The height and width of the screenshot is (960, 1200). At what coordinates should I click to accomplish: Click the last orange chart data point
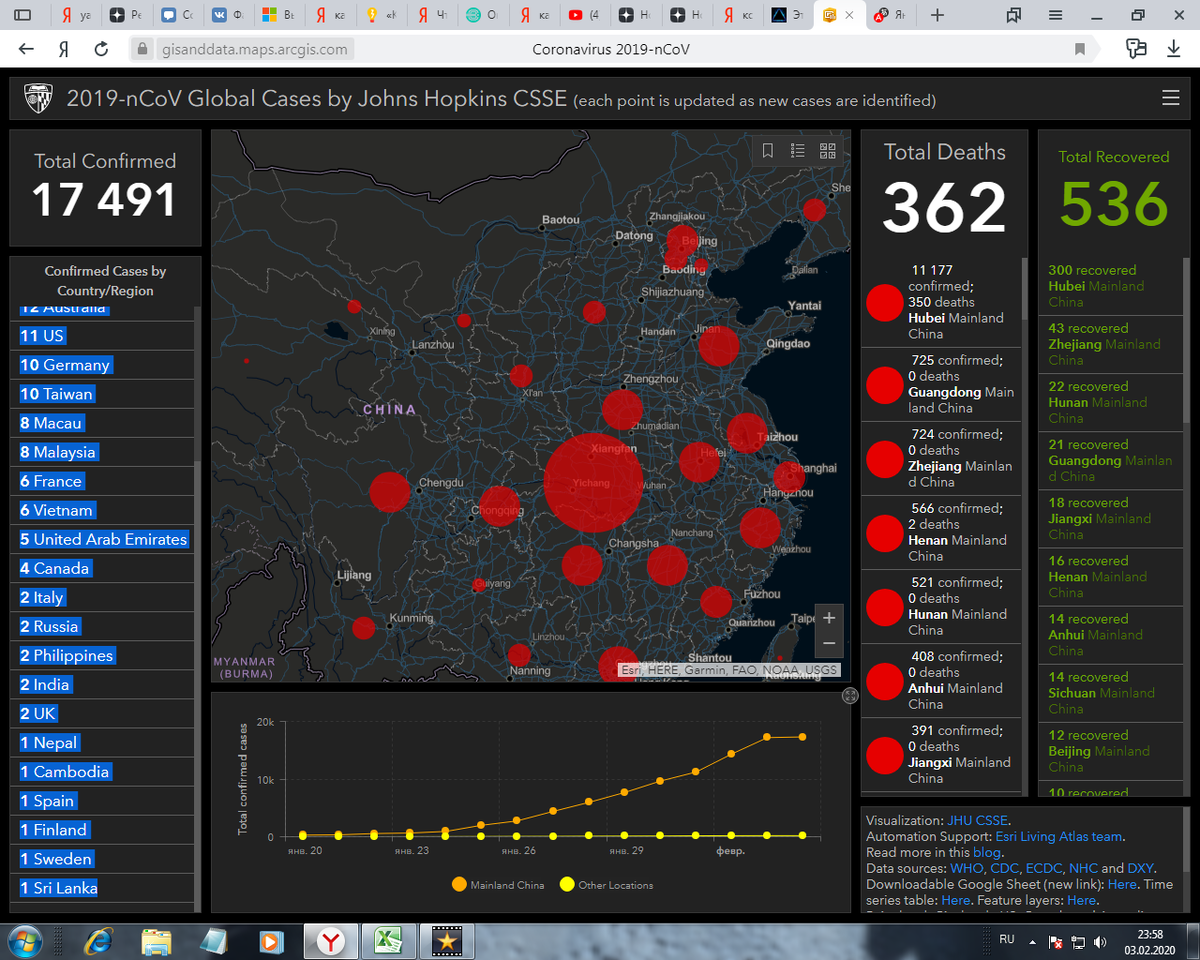point(802,737)
